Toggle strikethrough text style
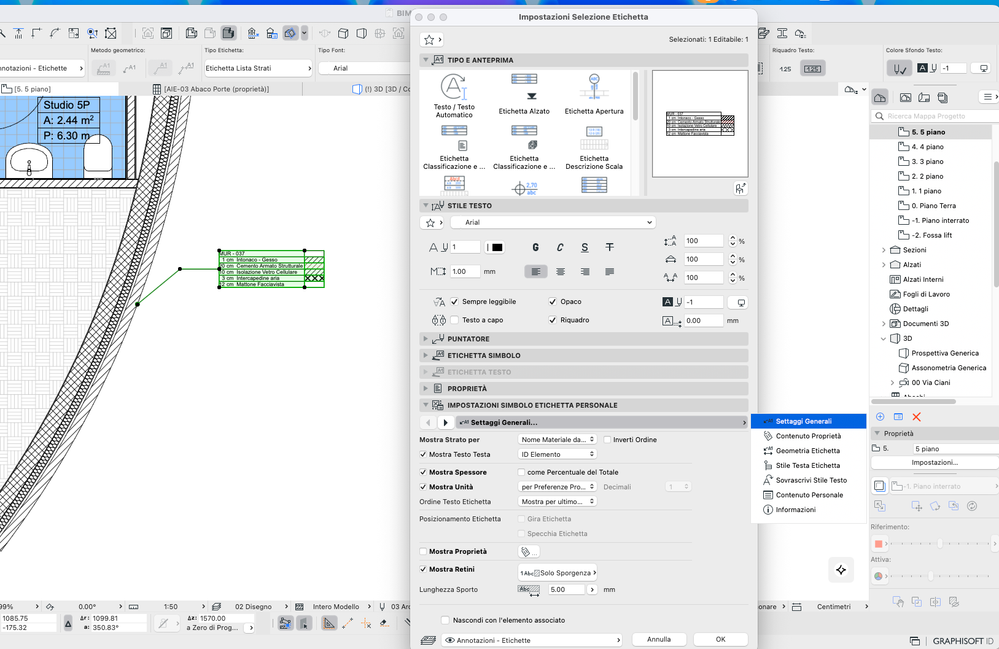Viewport: 999px width, 649px height. click(610, 247)
